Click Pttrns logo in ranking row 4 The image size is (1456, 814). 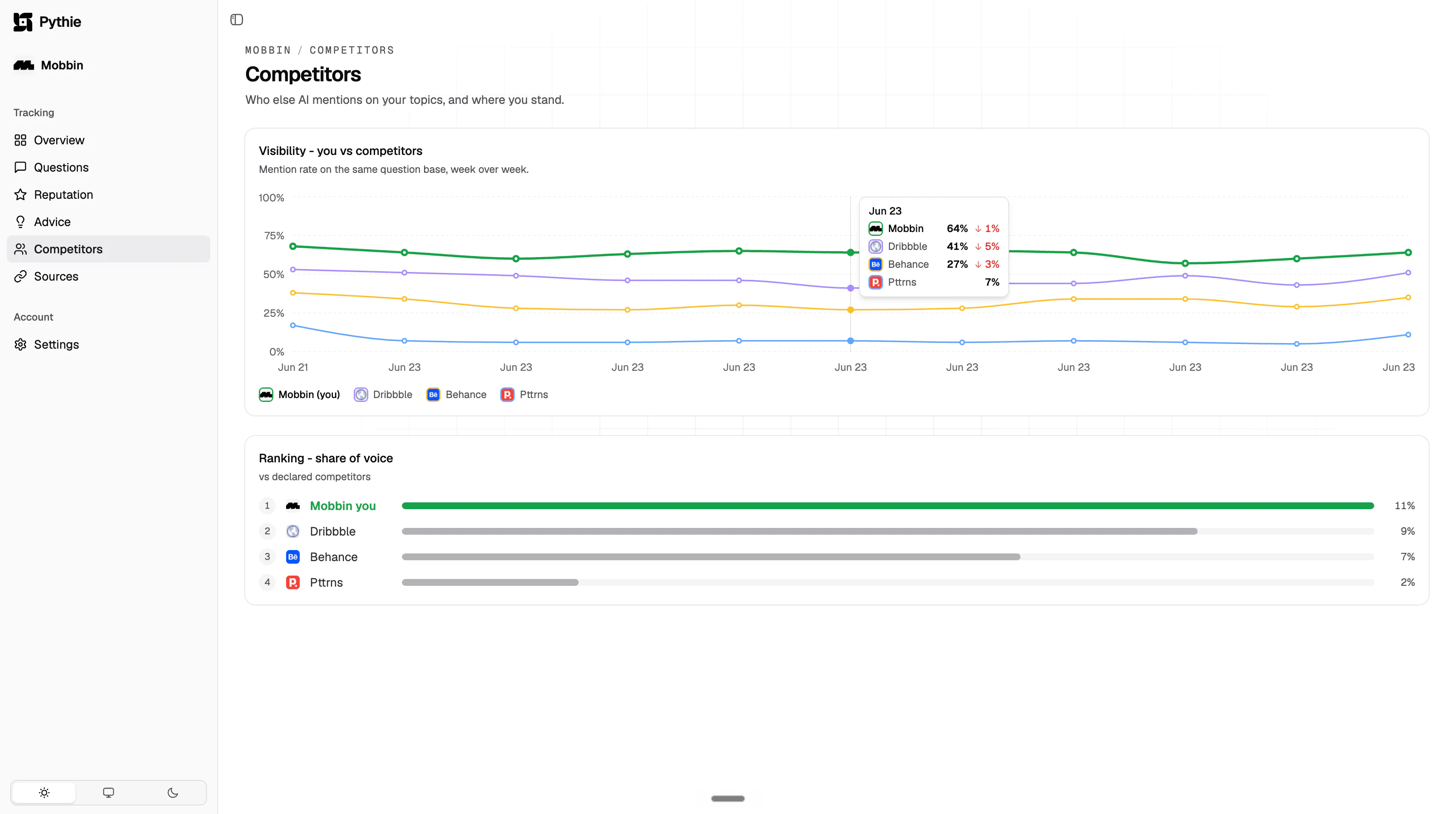(293, 582)
